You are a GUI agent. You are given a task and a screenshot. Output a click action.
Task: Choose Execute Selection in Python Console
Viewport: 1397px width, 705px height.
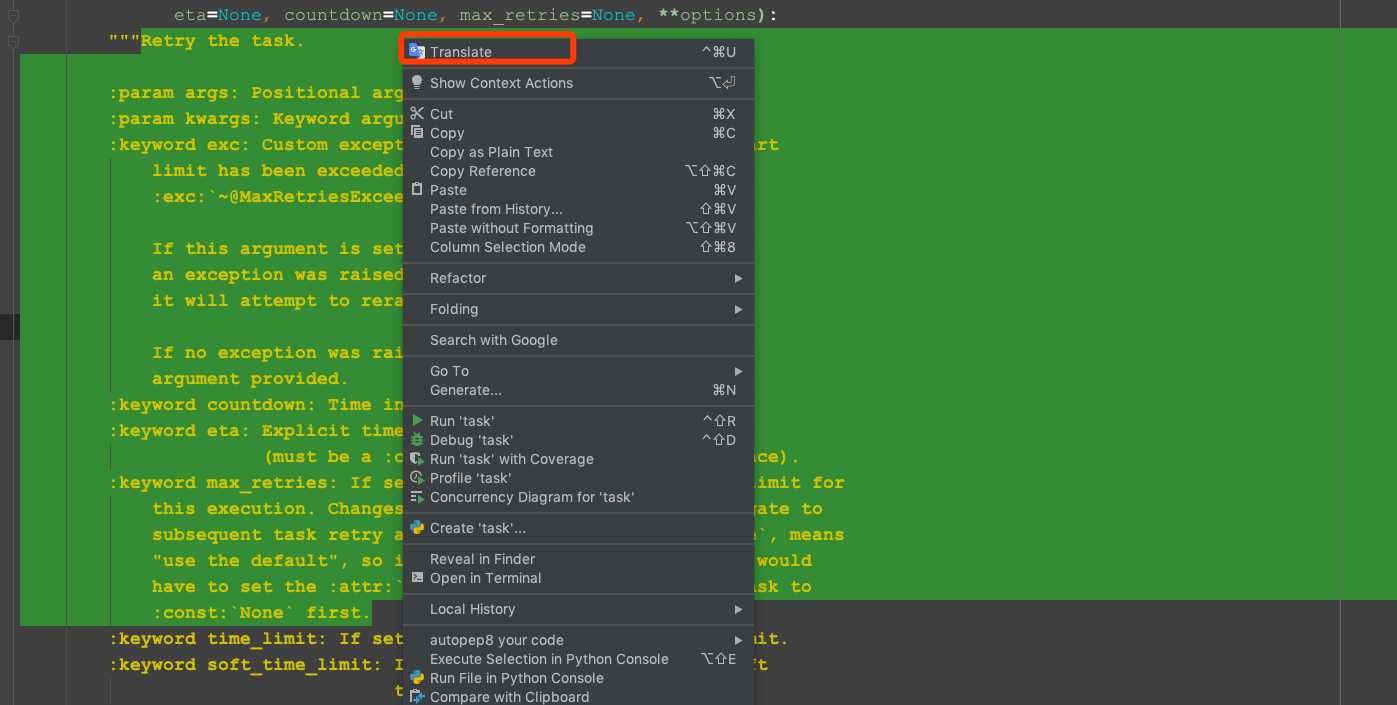[x=578, y=659]
